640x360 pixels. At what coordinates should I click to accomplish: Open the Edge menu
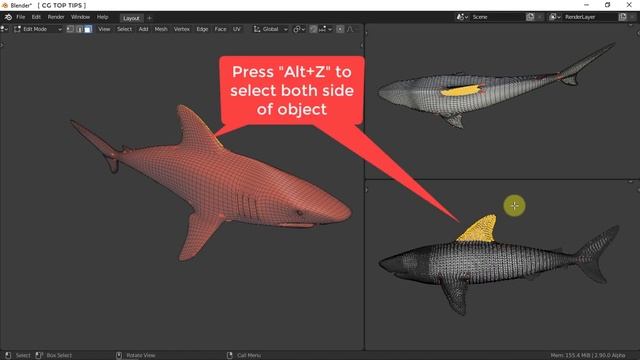[202, 29]
